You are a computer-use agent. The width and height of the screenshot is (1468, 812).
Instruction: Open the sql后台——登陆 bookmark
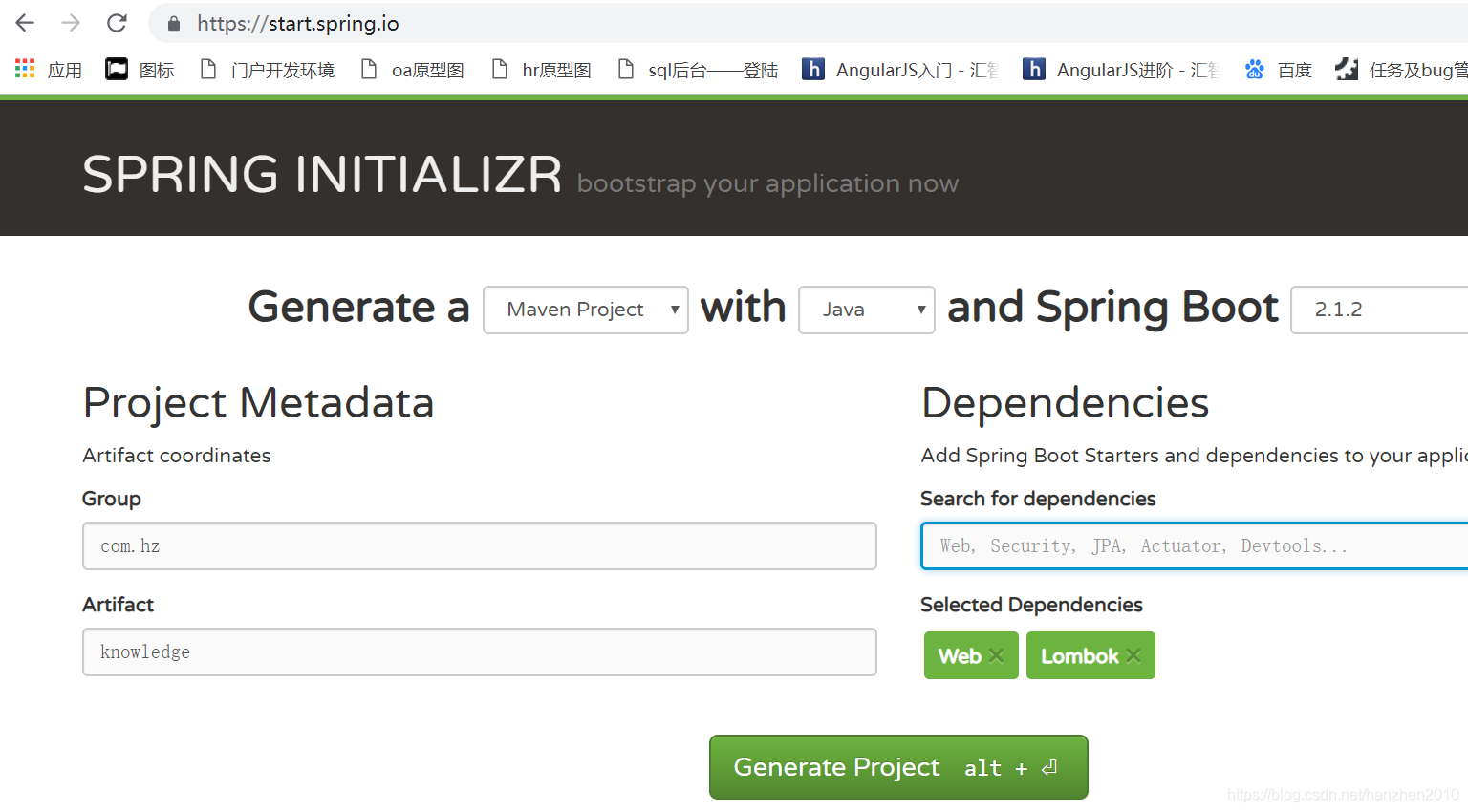tap(698, 70)
